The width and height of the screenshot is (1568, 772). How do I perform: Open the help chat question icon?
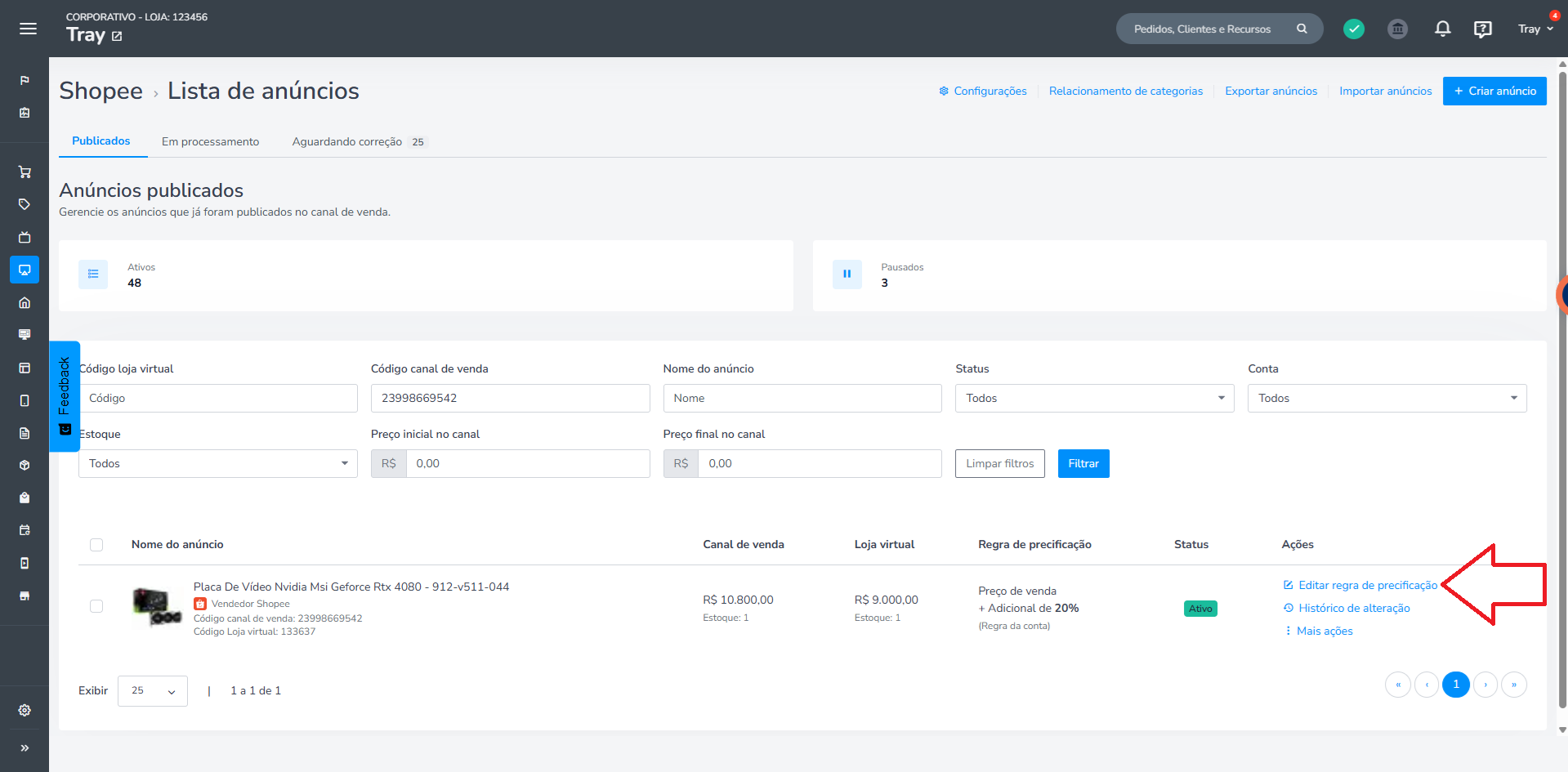click(x=1482, y=29)
